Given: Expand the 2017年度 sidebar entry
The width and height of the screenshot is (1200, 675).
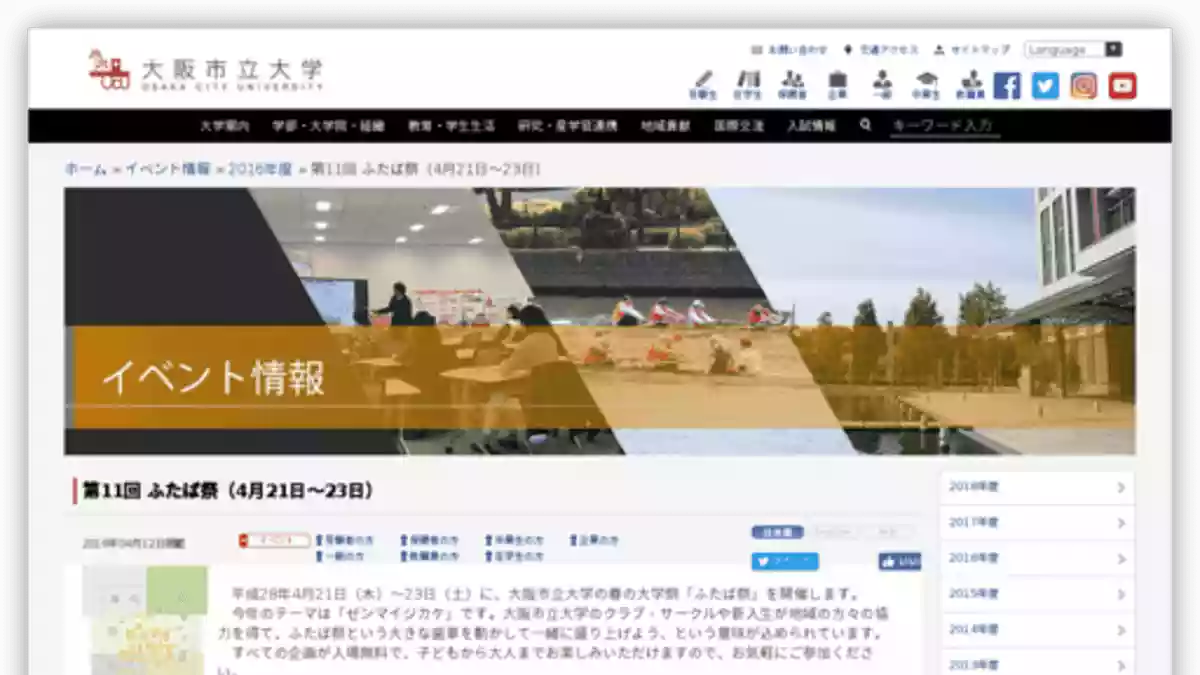Looking at the screenshot, I should pyautogui.click(x=1037, y=523).
